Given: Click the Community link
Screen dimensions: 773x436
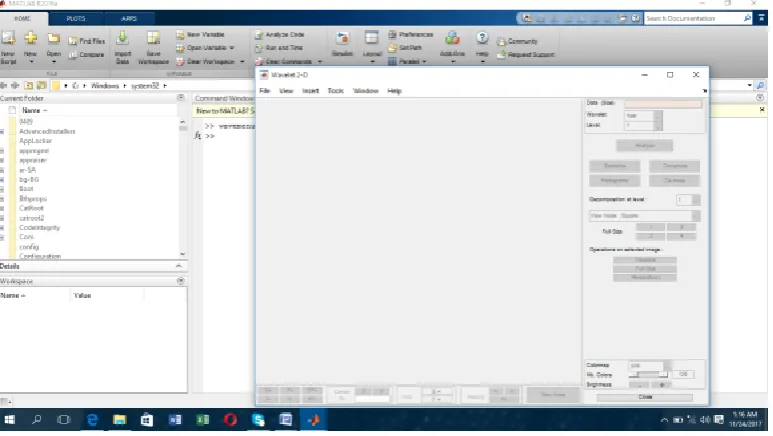Looking at the screenshot, I should point(523,41).
